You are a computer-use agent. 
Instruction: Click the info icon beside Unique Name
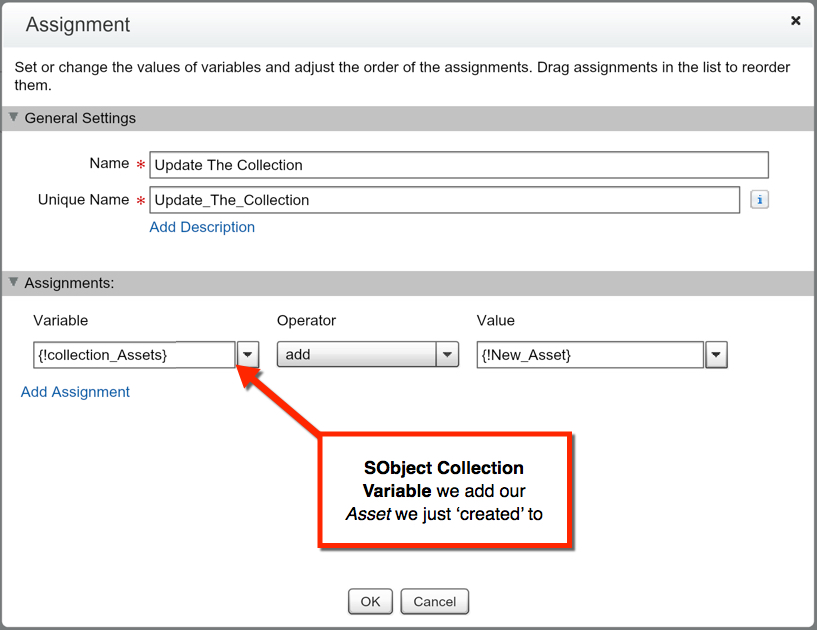pyautogui.click(x=759, y=200)
